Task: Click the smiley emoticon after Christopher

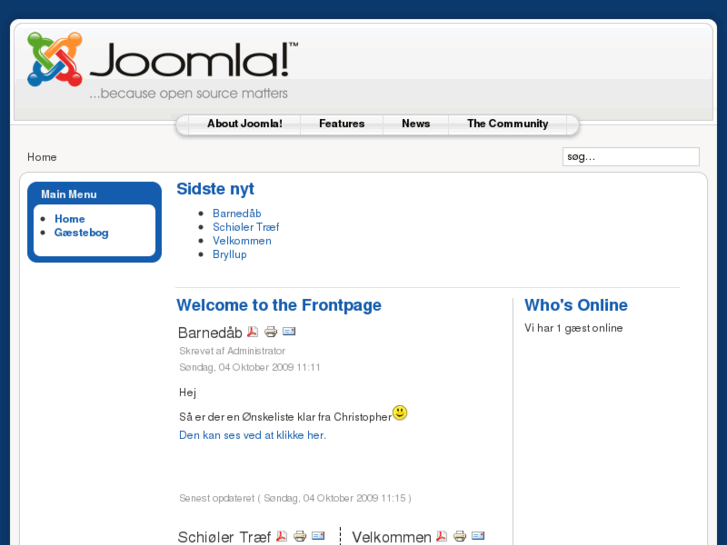Action: [x=400, y=412]
